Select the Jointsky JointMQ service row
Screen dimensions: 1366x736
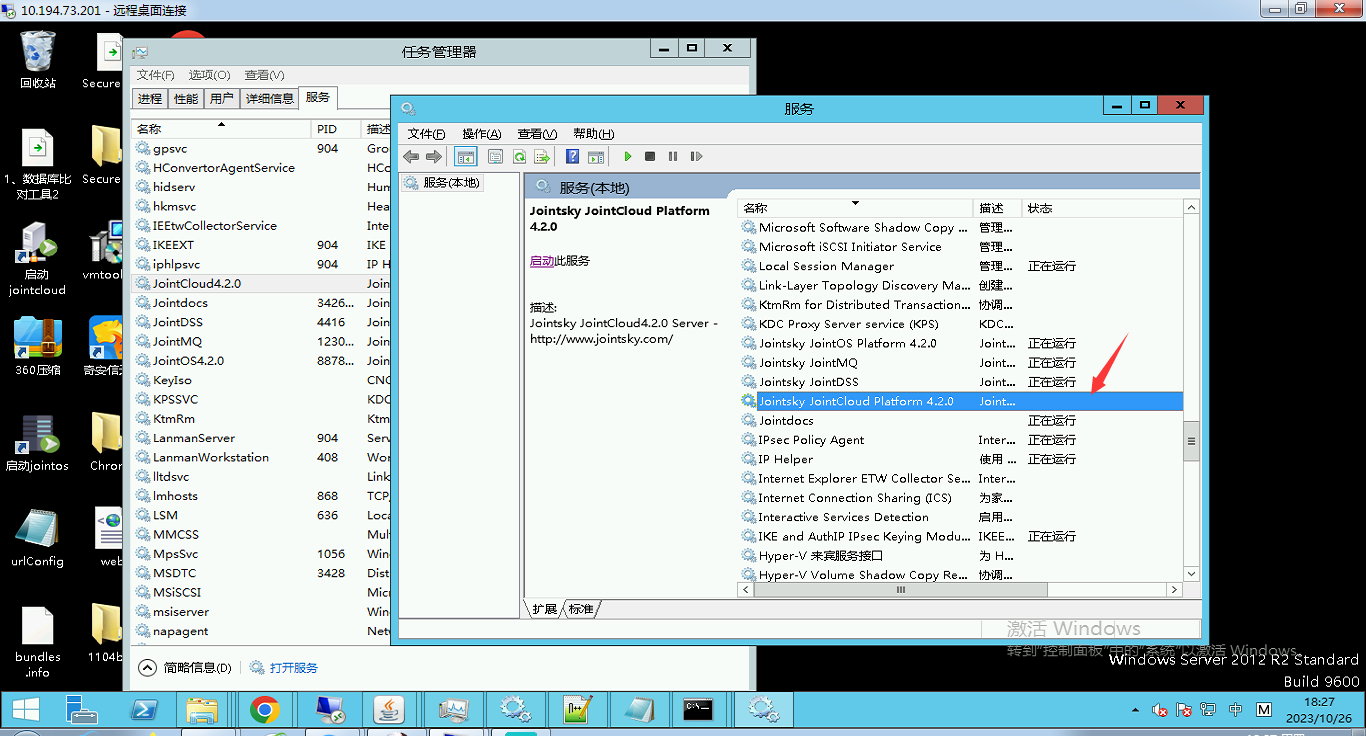click(x=960, y=363)
